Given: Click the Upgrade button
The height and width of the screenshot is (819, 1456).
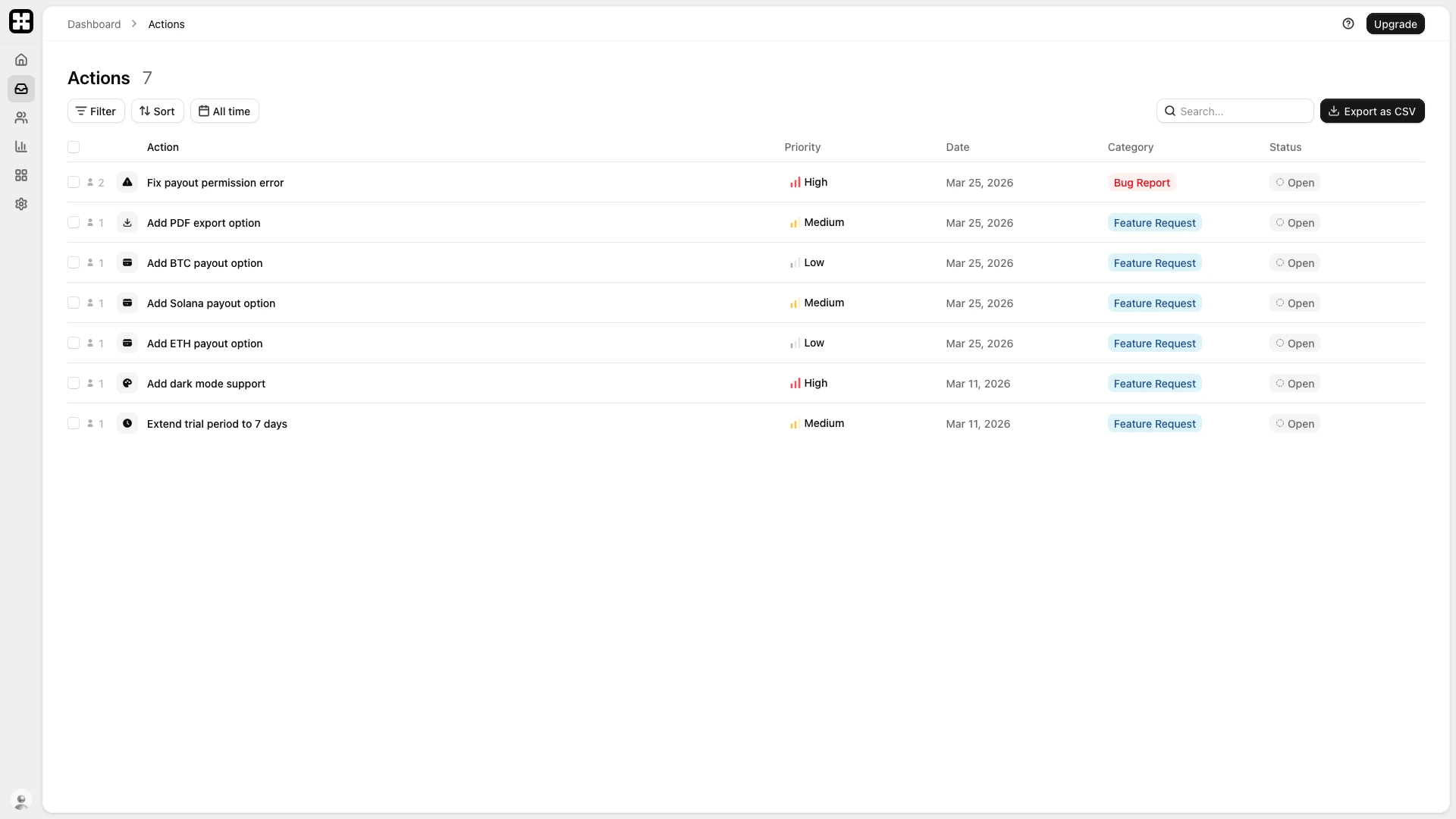Looking at the screenshot, I should point(1396,24).
